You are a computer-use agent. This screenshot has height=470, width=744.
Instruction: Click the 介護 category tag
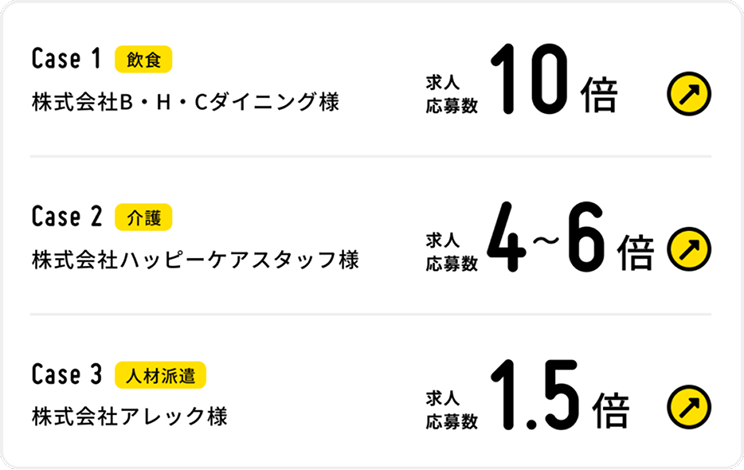(x=145, y=217)
